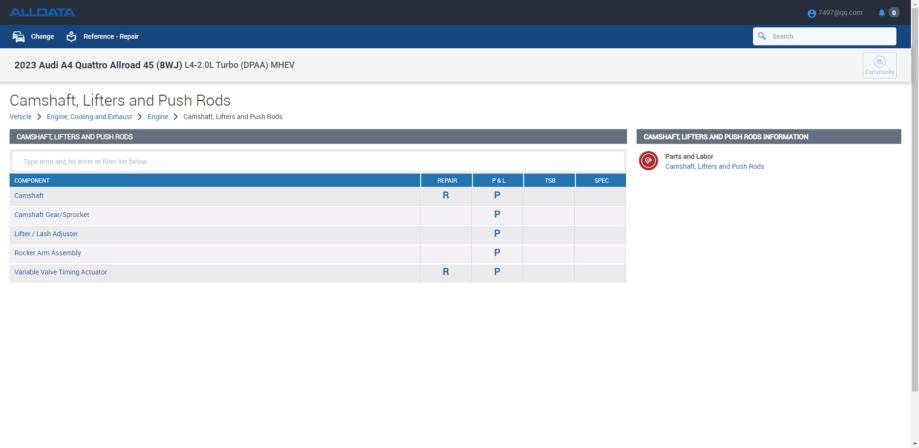This screenshot has width=919, height=448.
Task: Open the Variable Valve Timing Actuator link
Action: [x=60, y=272]
